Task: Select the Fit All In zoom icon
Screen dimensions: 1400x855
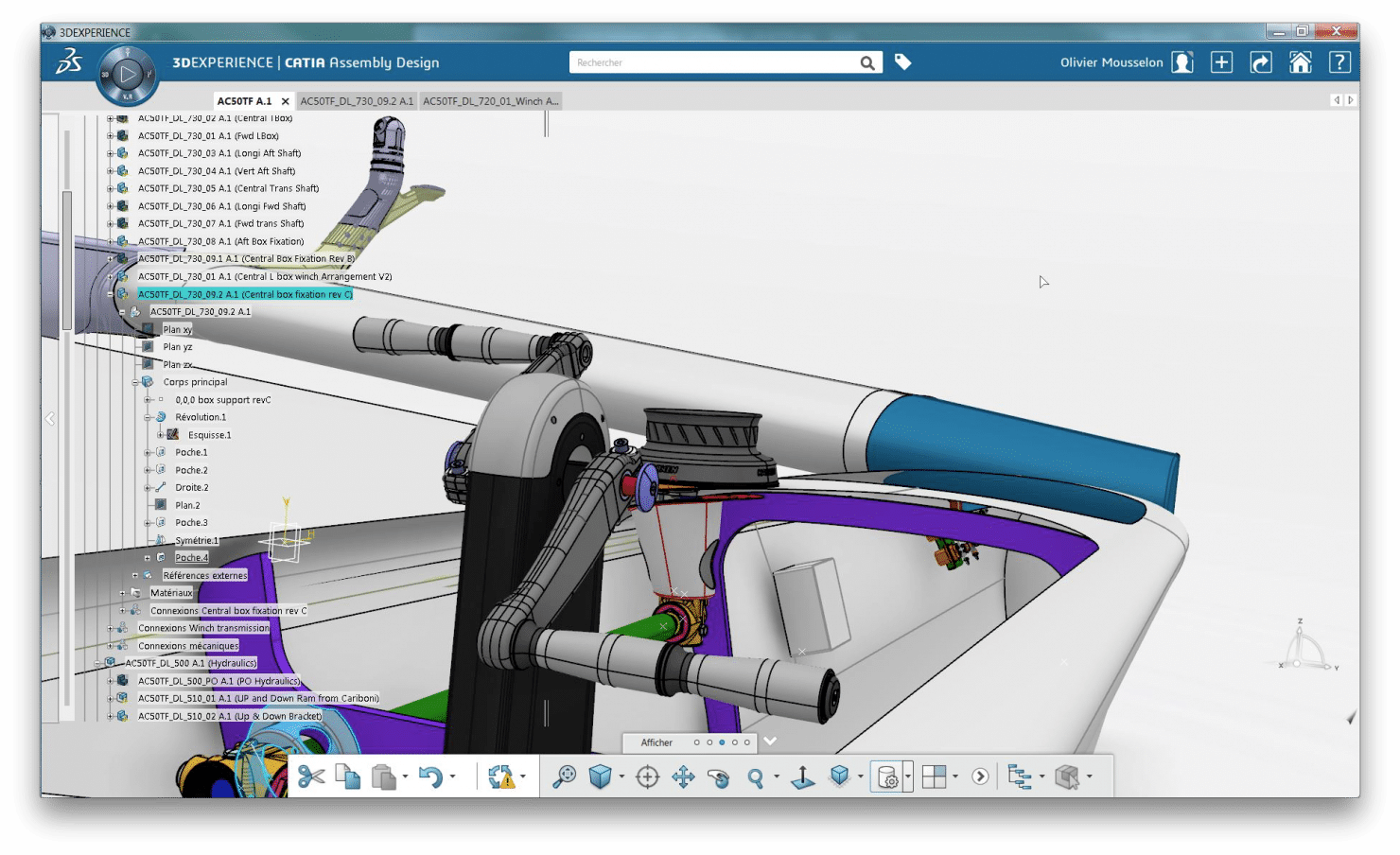Action: (564, 776)
